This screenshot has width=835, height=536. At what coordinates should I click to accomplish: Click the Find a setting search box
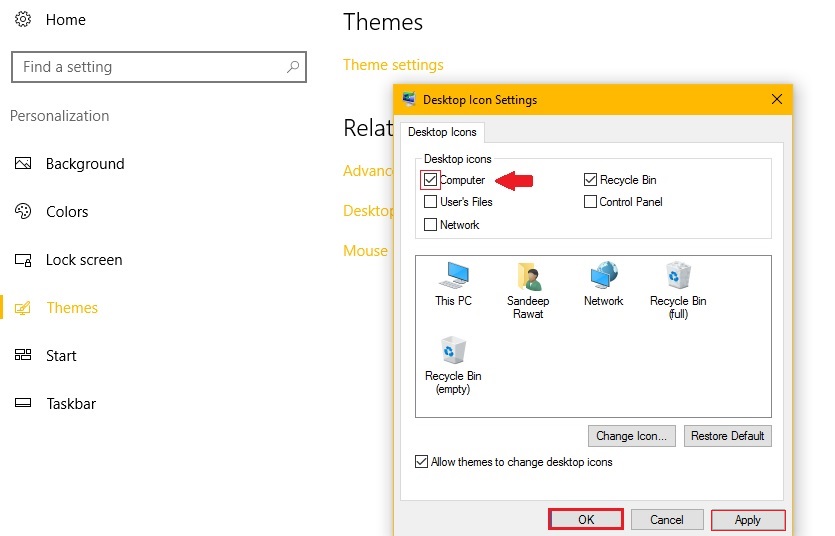(x=150, y=67)
